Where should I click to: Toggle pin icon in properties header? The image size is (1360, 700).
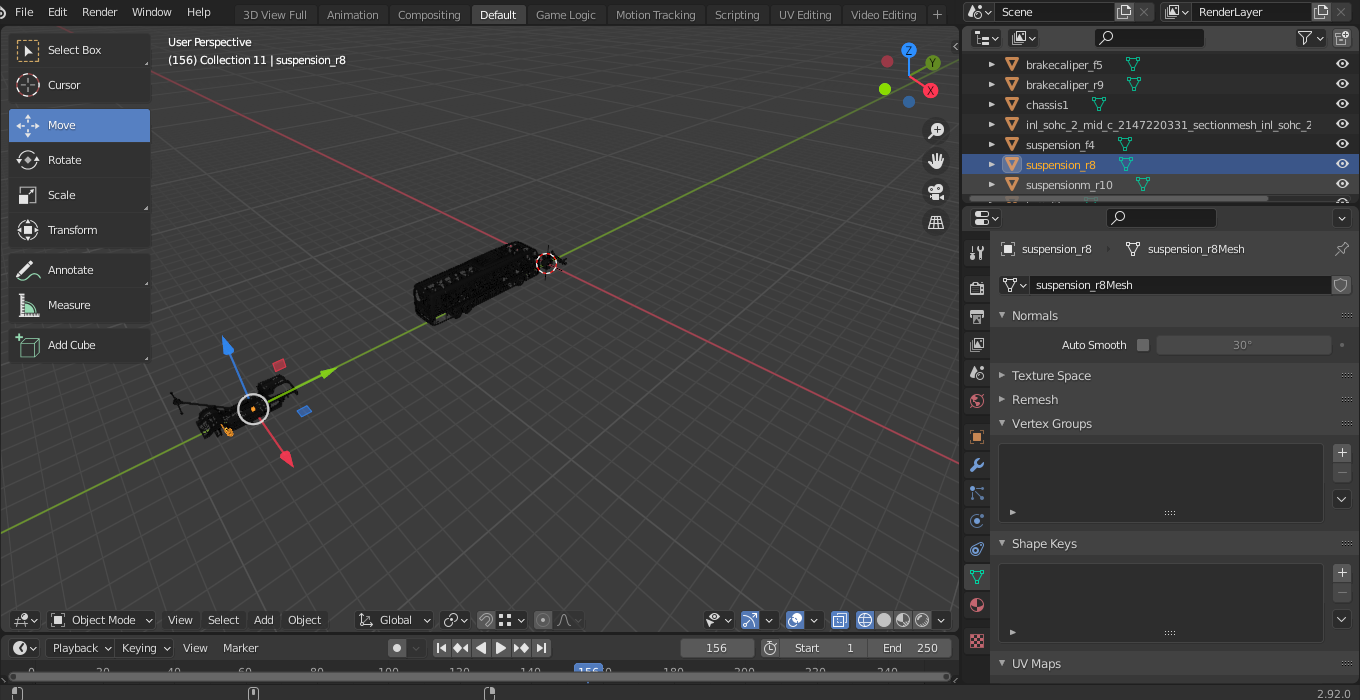(1342, 249)
